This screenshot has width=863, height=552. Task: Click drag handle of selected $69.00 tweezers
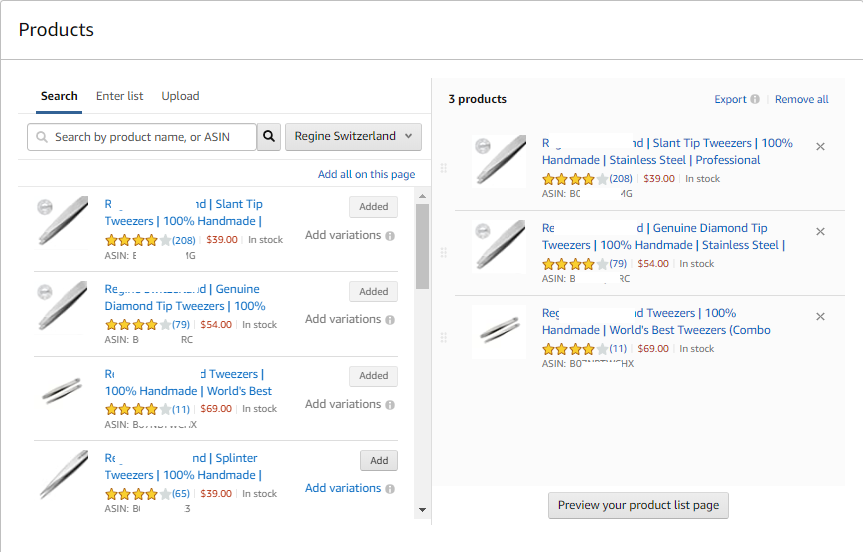pos(444,337)
